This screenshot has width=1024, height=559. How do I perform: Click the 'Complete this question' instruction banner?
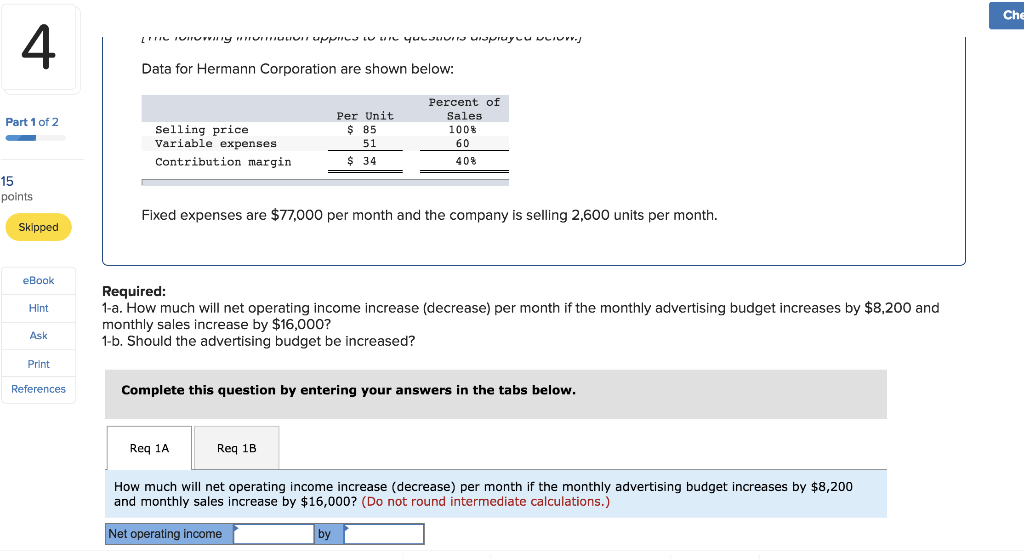(x=496, y=394)
